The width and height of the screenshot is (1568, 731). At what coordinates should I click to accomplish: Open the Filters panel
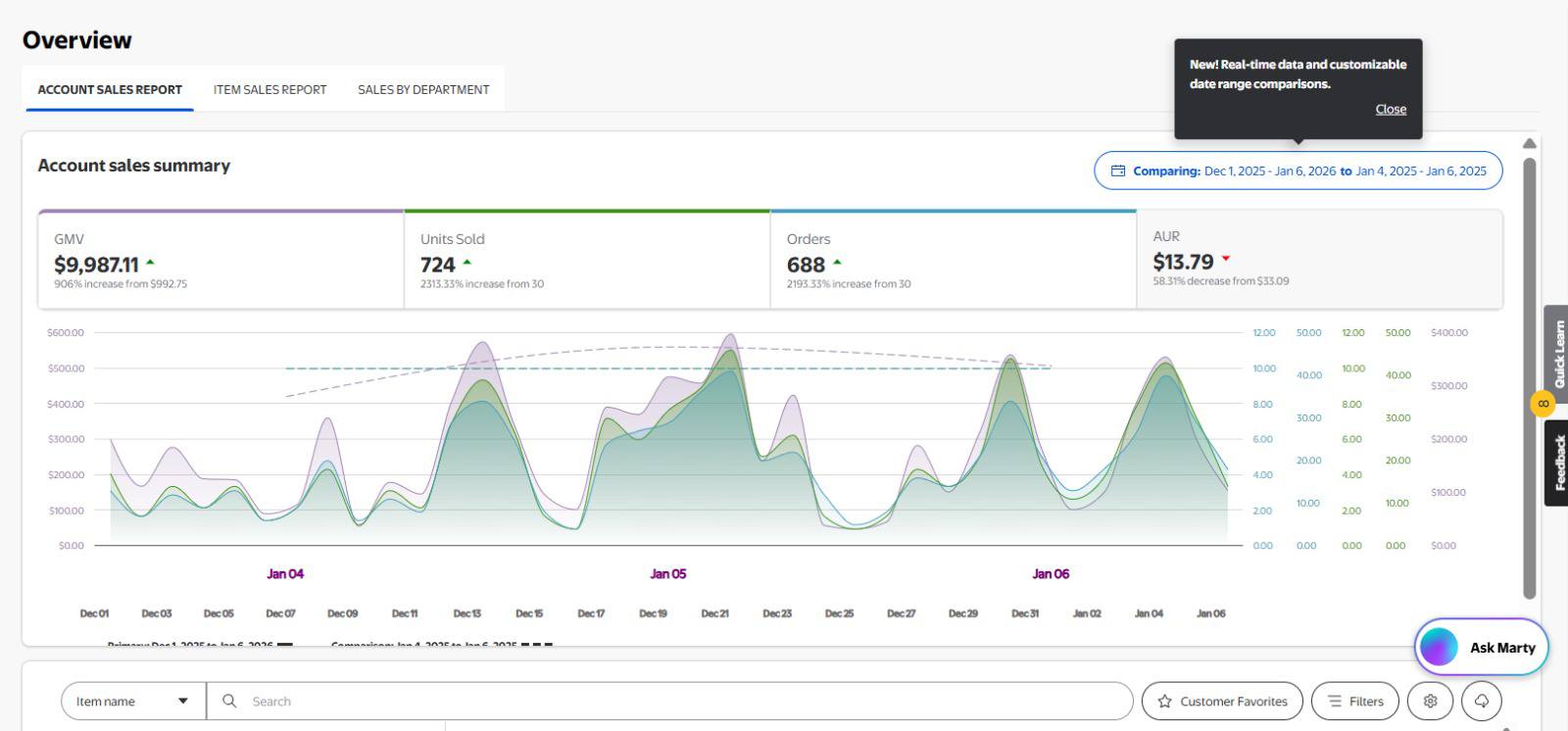click(x=1354, y=701)
